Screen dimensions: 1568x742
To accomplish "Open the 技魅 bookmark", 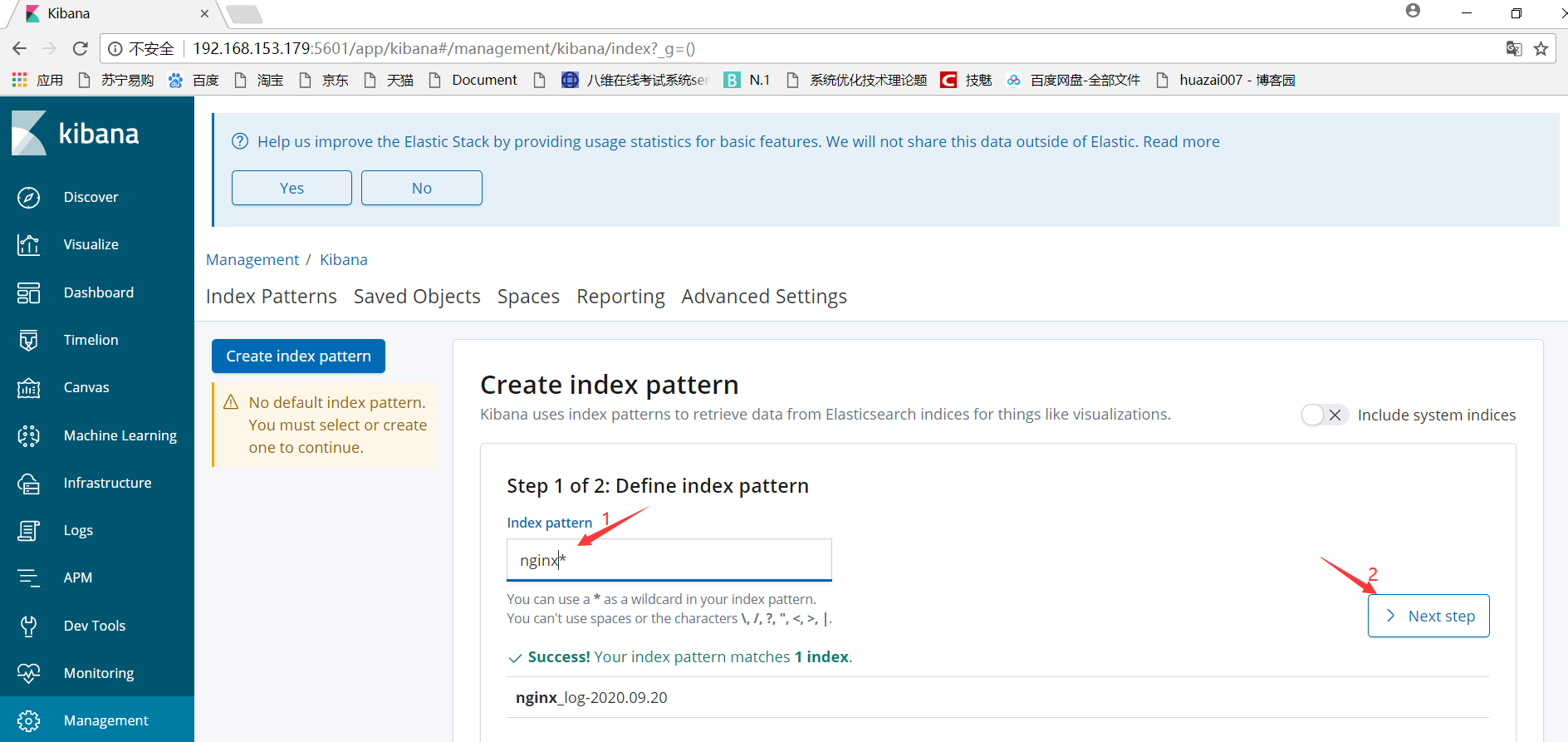I will point(967,80).
